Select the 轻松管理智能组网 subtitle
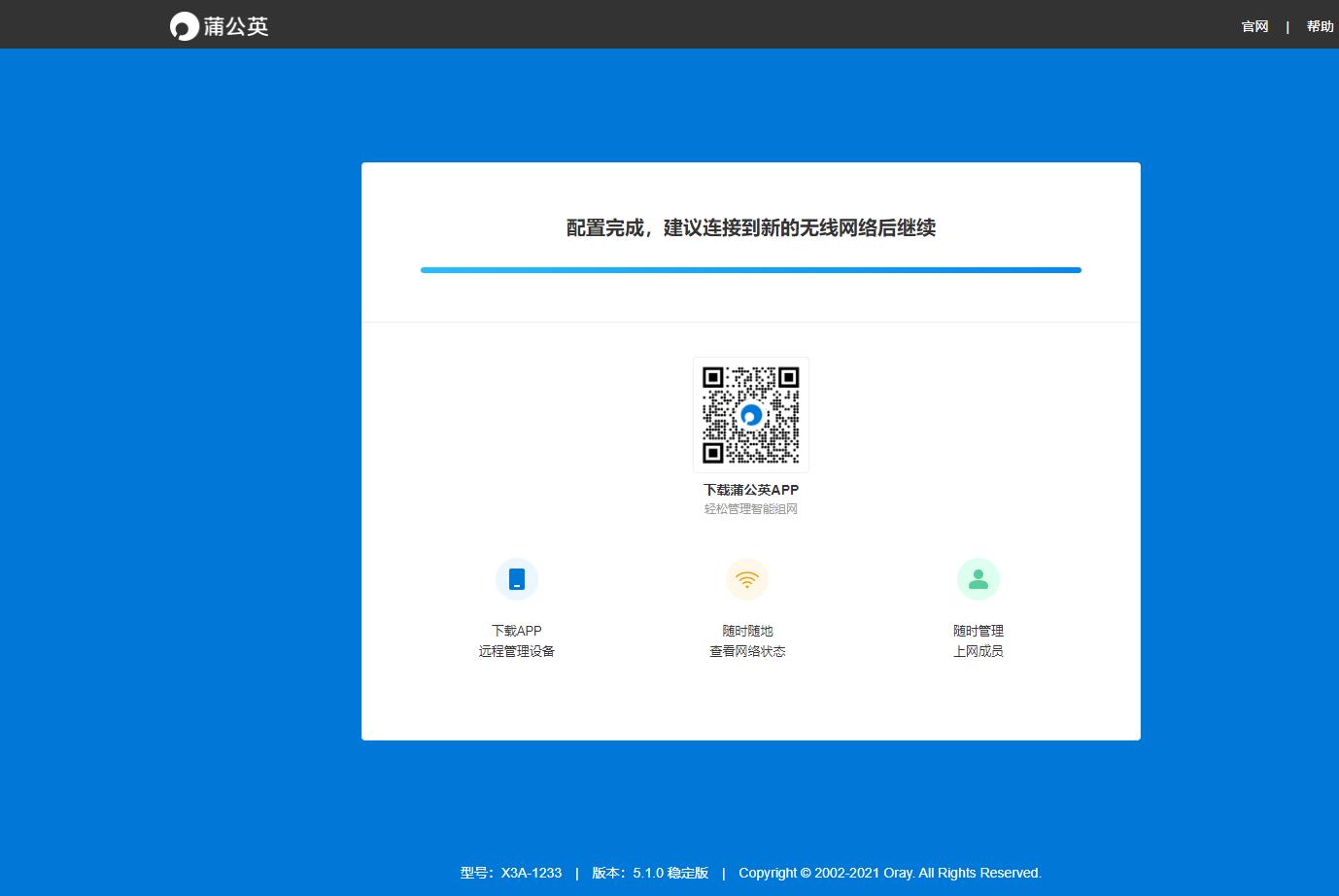1339x896 pixels. click(x=750, y=508)
